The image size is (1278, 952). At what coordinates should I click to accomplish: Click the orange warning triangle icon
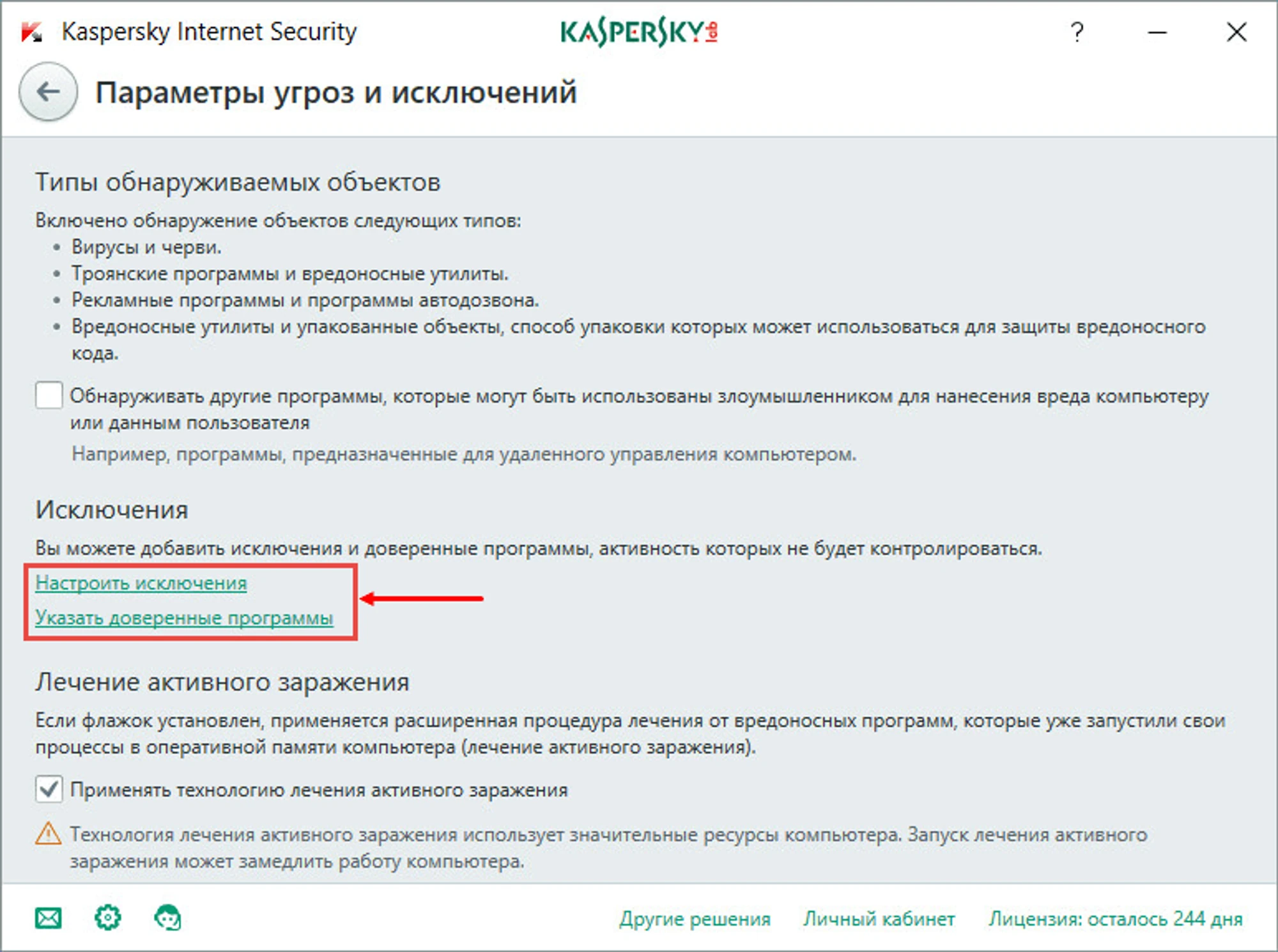pyautogui.click(x=48, y=834)
